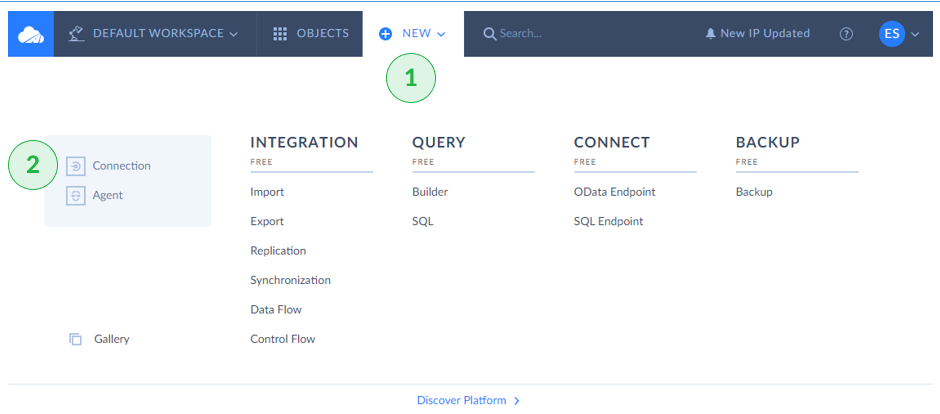Click the Gallery copy icon

(75, 339)
